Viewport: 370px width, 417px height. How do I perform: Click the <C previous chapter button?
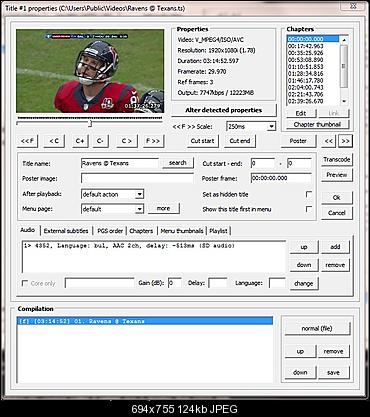[x=54, y=141]
